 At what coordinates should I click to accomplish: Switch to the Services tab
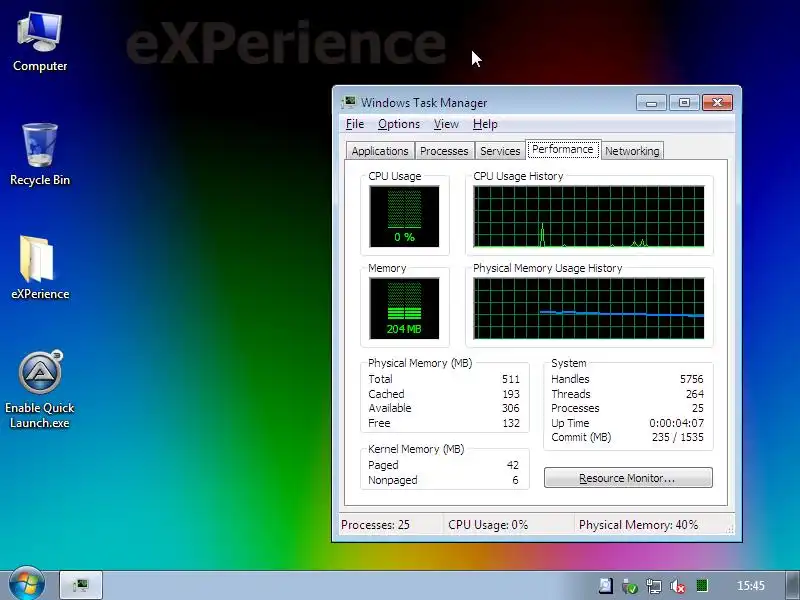[x=500, y=151]
